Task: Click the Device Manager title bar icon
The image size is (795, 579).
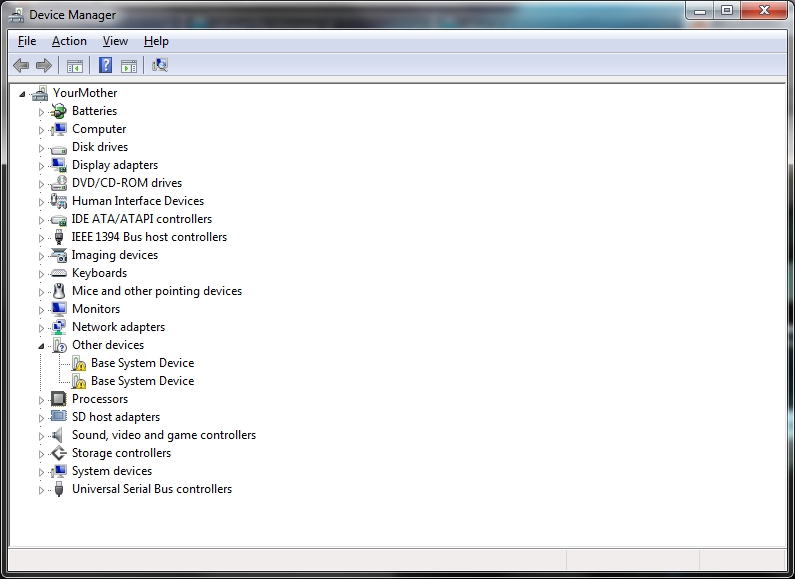Action: point(16,15)
